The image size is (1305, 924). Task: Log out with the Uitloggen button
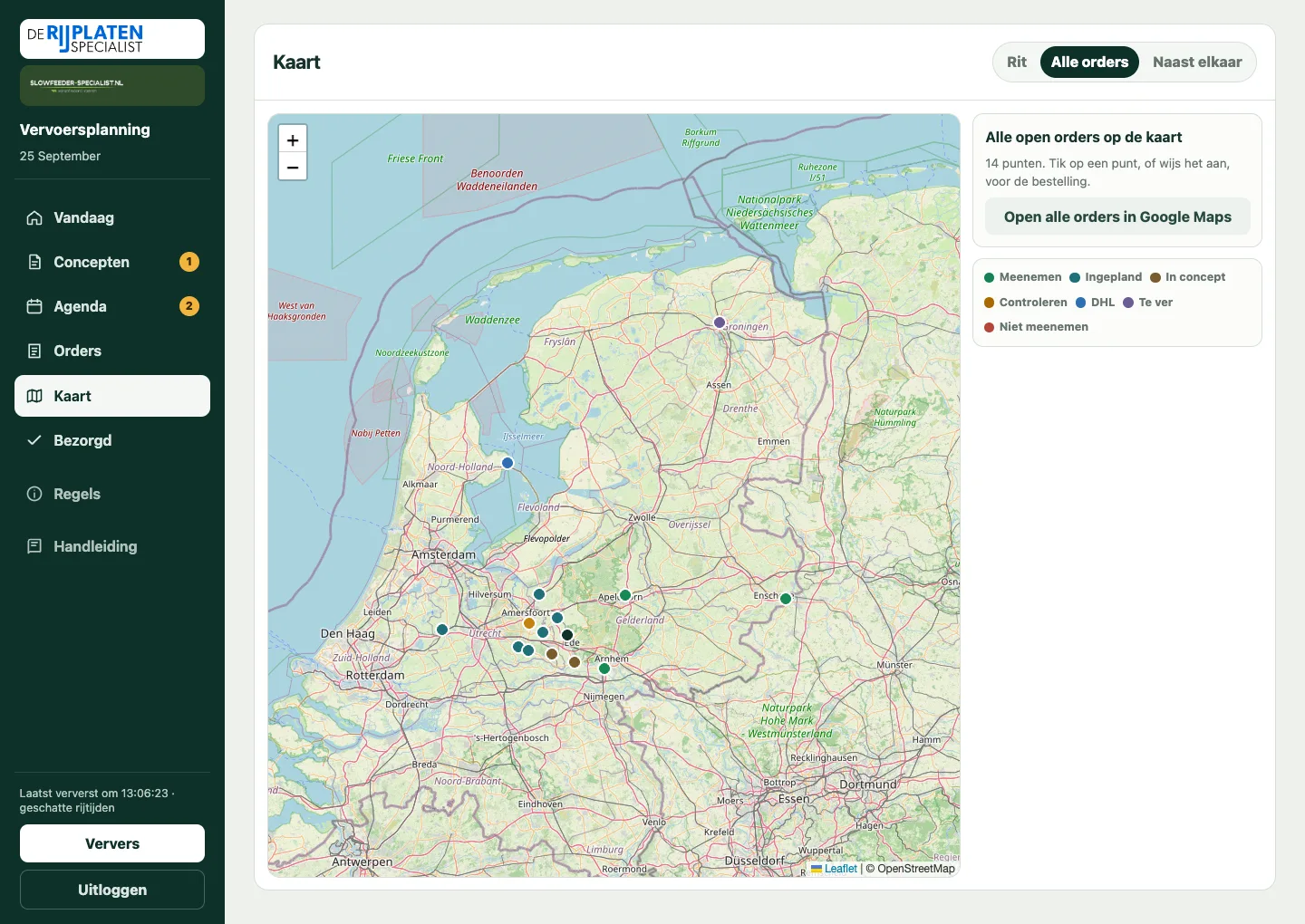pos(112,890)
